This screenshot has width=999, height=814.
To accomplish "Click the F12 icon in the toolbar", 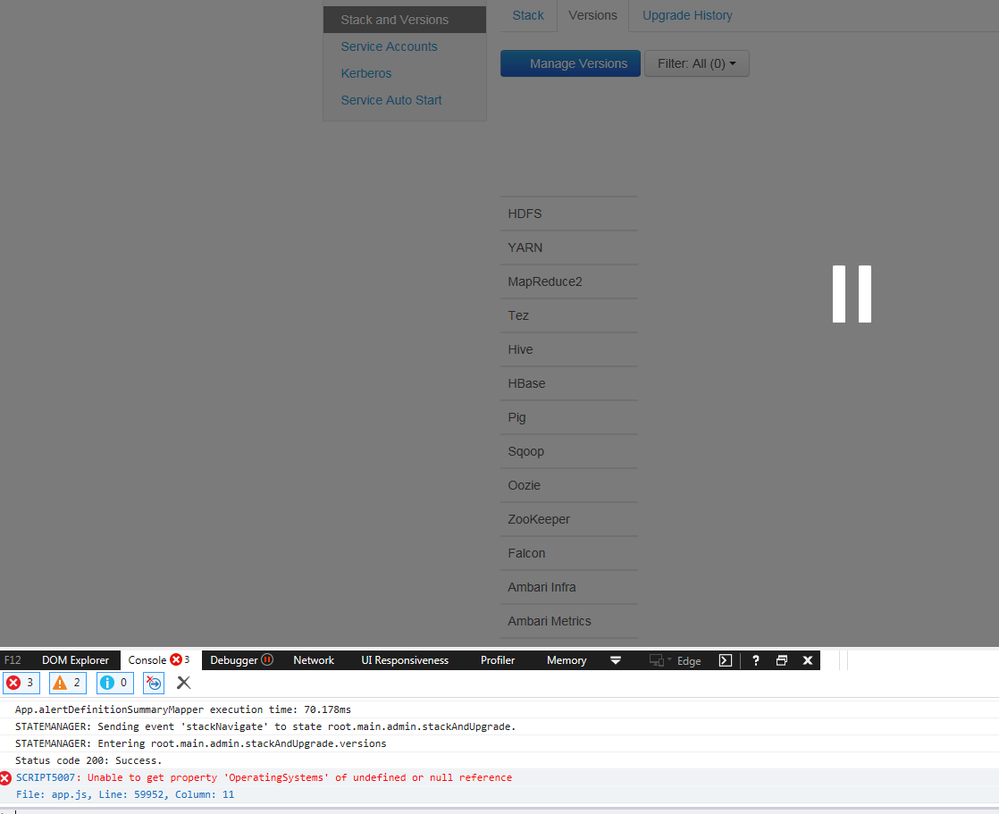I will click(13, 660).
